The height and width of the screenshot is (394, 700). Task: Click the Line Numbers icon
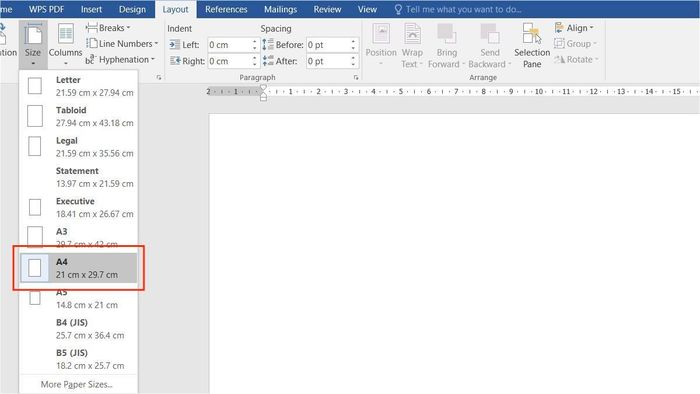pyautogui.click(x=92, y=43)
